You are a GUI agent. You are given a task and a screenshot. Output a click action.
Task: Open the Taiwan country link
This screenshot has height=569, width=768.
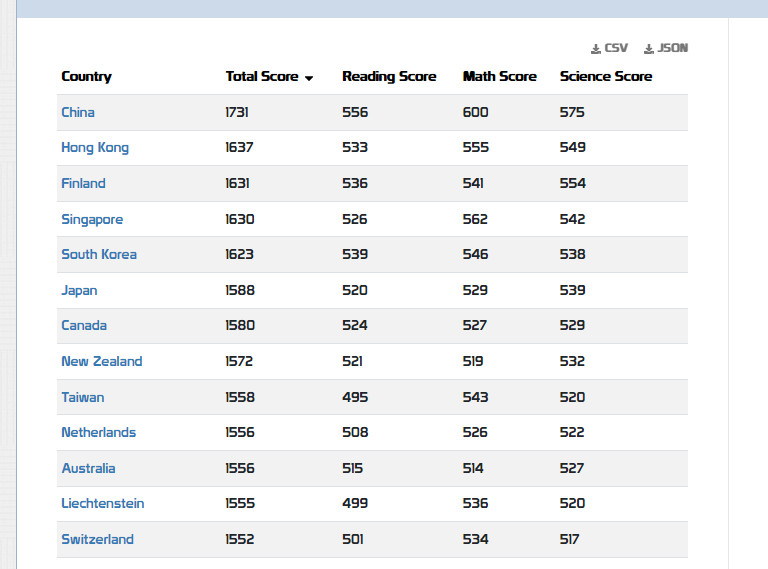point(83,397)
